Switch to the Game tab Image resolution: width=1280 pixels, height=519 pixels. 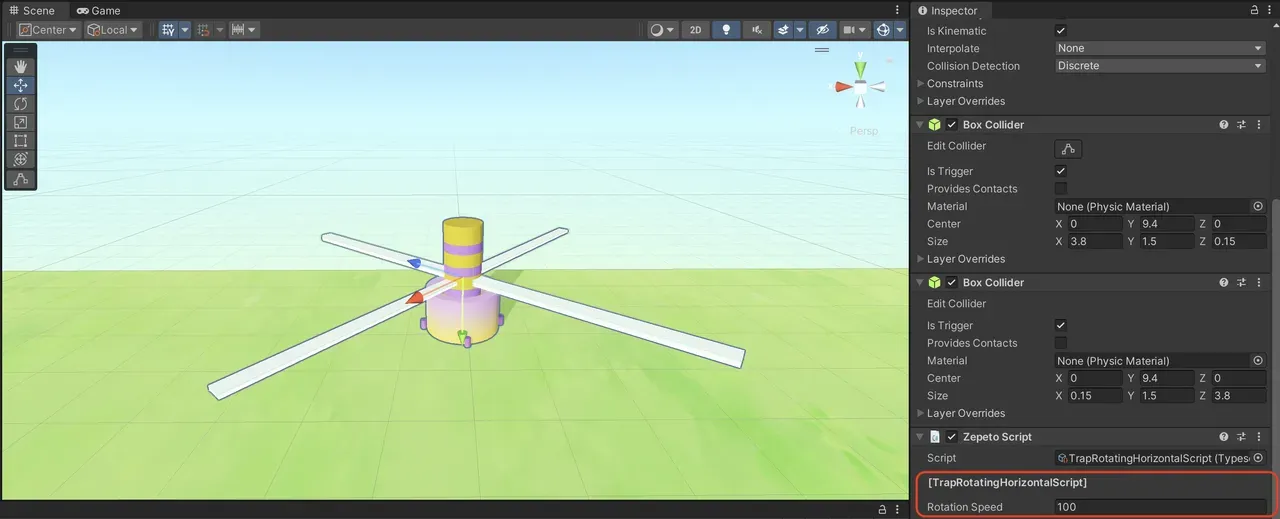pyautogui.click(x=98, y=10)
